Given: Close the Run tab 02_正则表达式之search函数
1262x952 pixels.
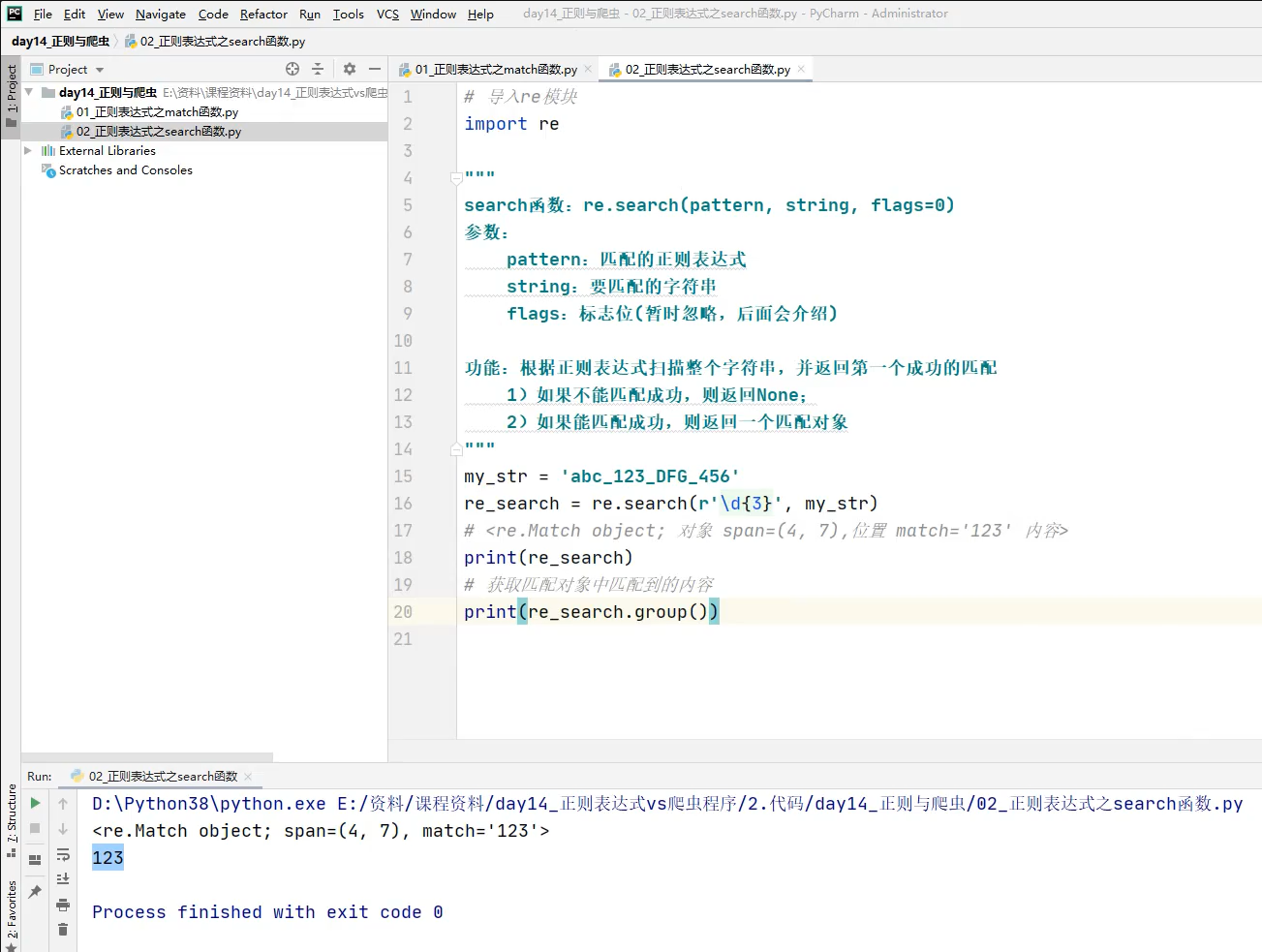Looking at the screenshot, I should (248, 776).
